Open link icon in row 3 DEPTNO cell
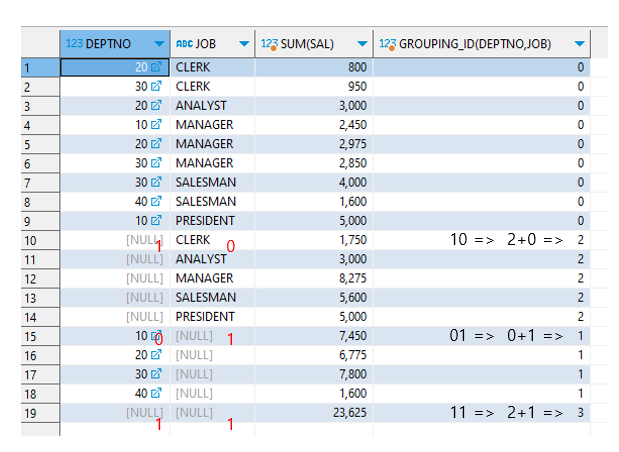The width and height of the screenshot is (619, 452). [x=156, y=105]
